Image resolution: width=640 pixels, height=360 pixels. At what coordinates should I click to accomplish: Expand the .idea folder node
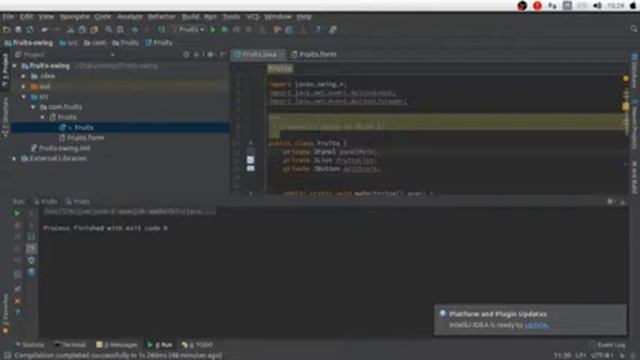pos(24,76)
